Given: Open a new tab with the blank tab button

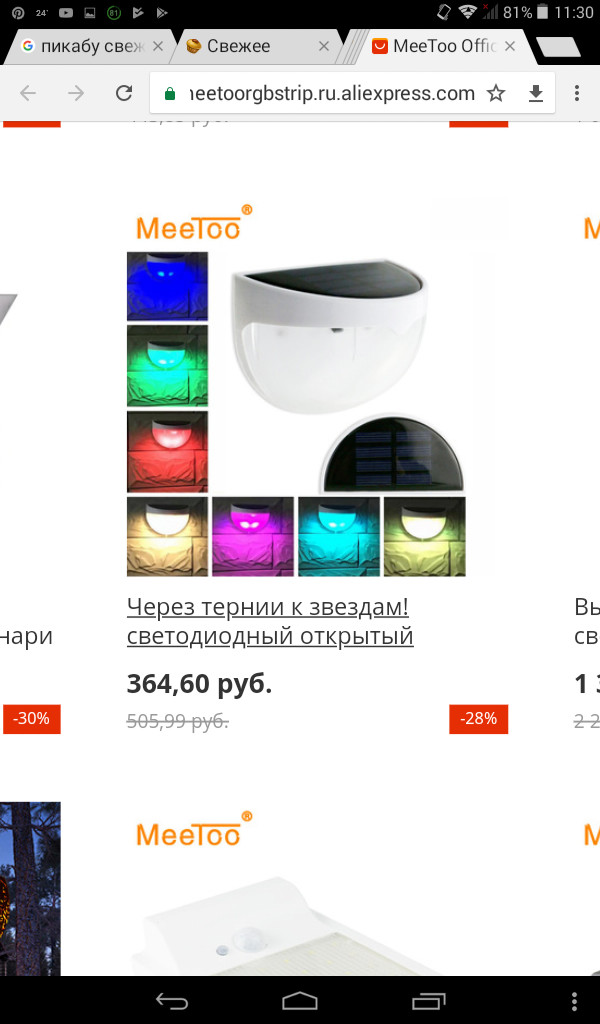Looking at the screenshot, I should click(x=558, y=47).
